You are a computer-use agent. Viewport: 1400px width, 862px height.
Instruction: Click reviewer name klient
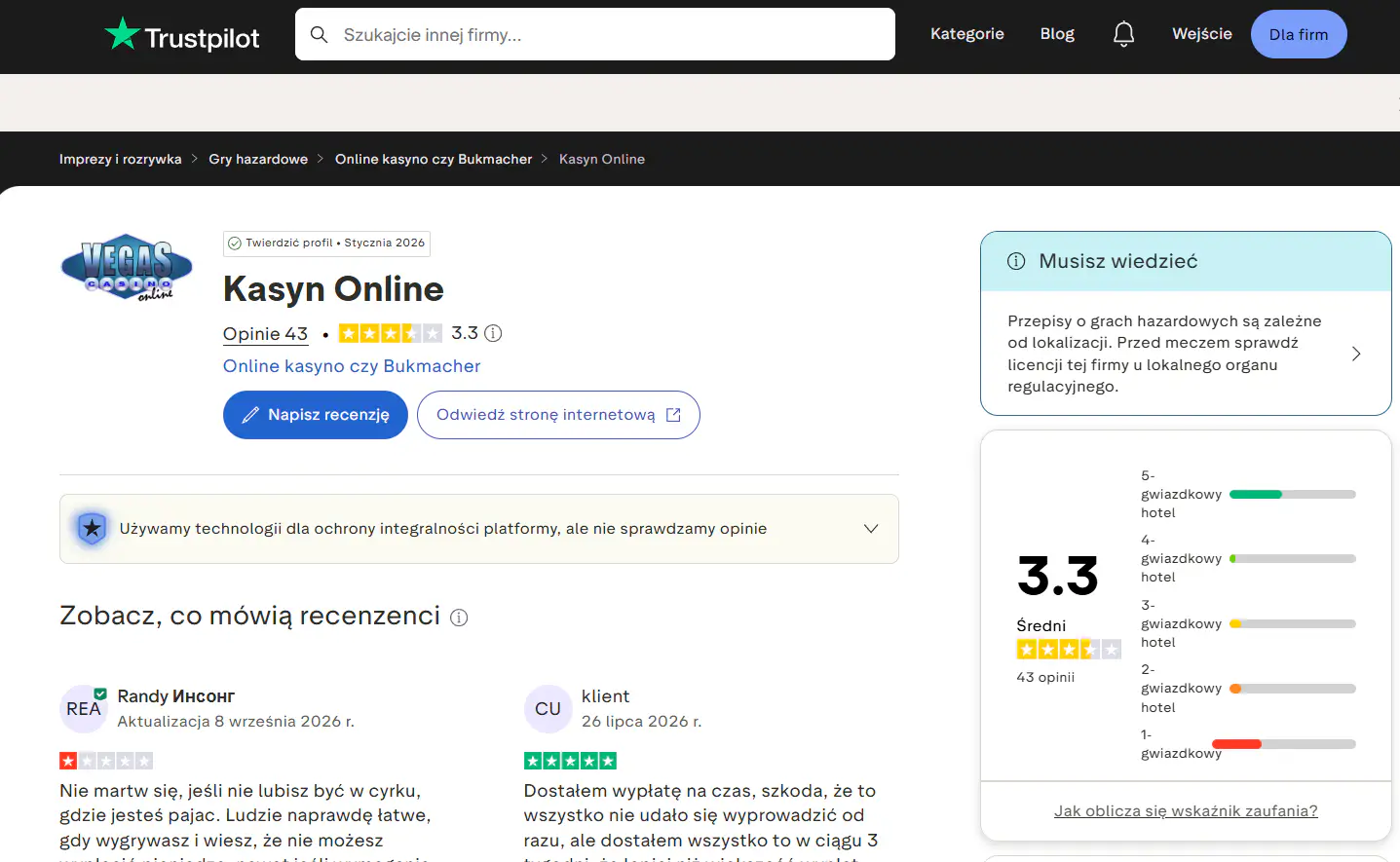click(605, 696)
